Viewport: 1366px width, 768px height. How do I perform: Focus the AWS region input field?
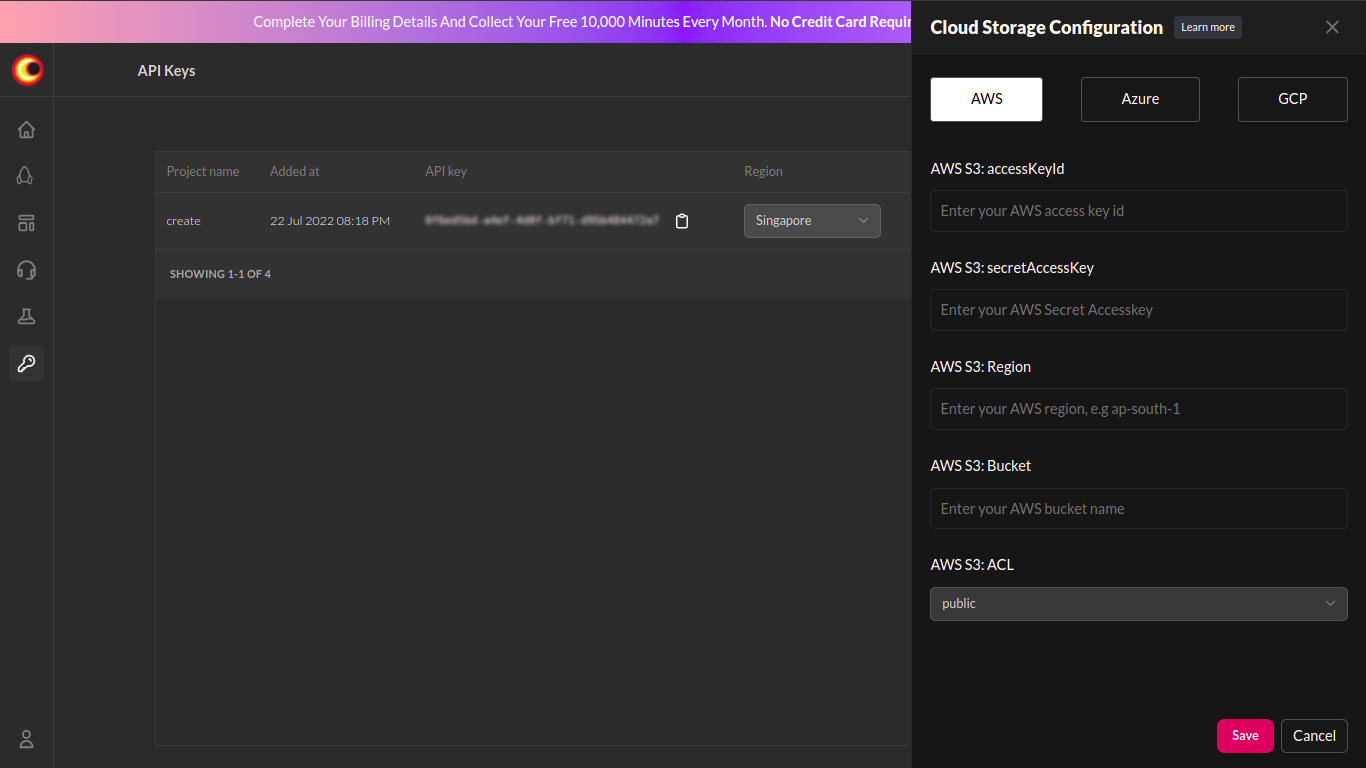[x=1139, y=409]
